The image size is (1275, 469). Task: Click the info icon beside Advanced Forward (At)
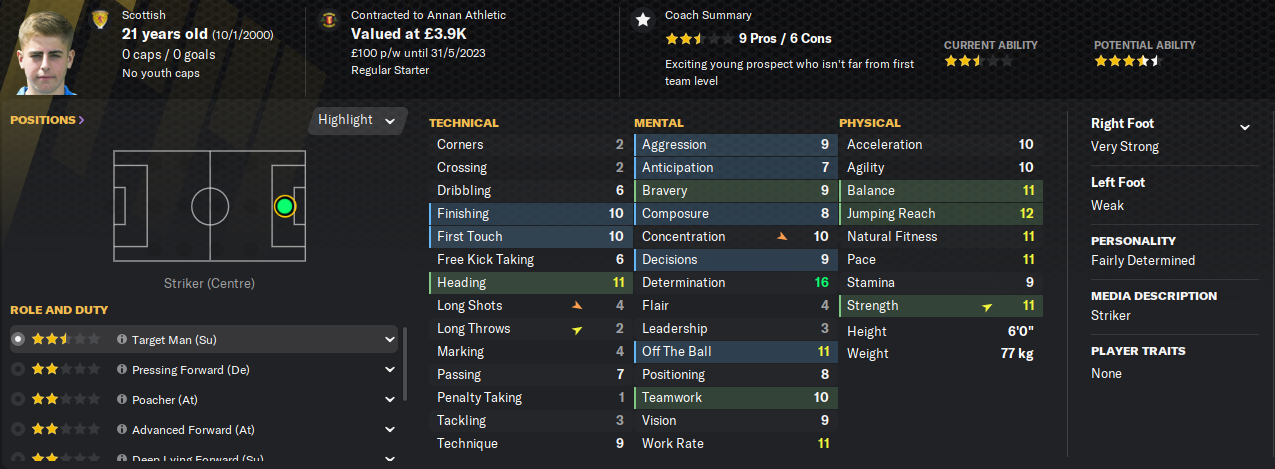pos(122,430)
